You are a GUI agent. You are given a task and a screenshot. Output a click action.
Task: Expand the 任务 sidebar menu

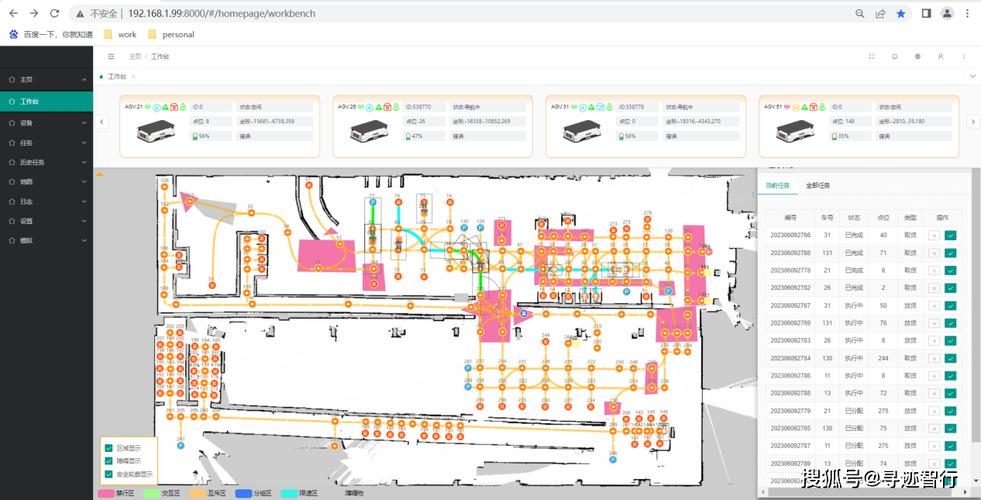tap(46, 143)
